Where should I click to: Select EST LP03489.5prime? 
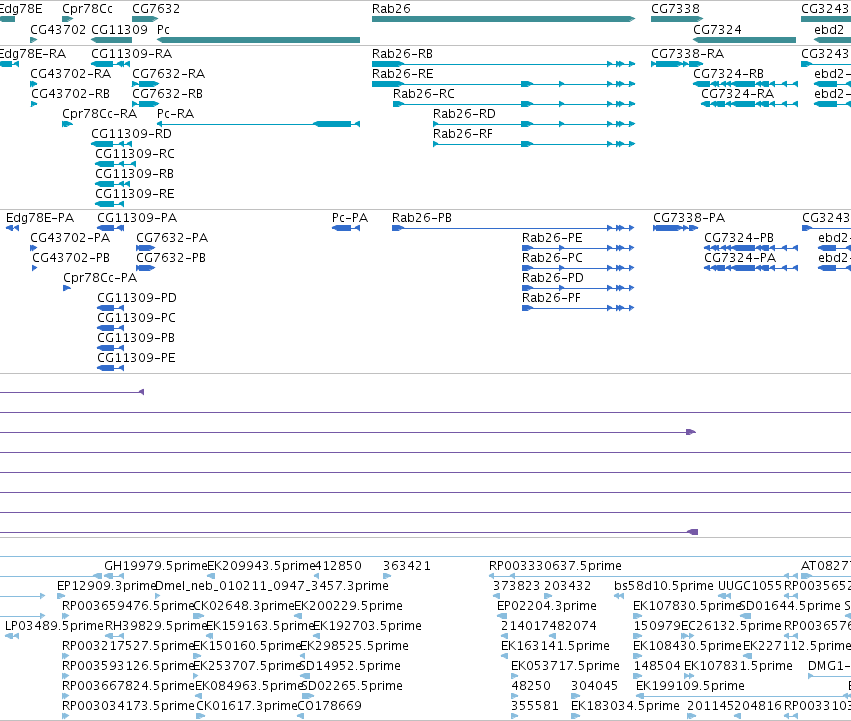pyautogui.click(x=54, y=627)
